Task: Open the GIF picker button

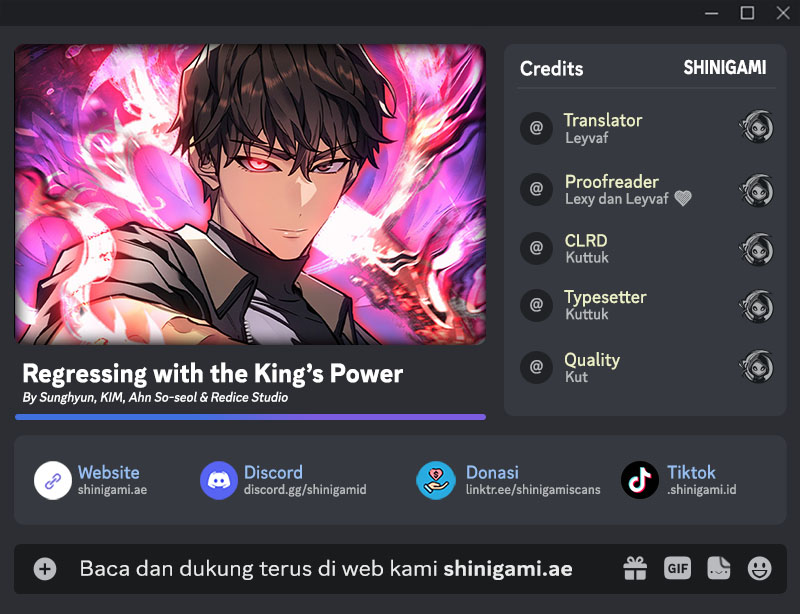Action: click(x=678, y=568)
